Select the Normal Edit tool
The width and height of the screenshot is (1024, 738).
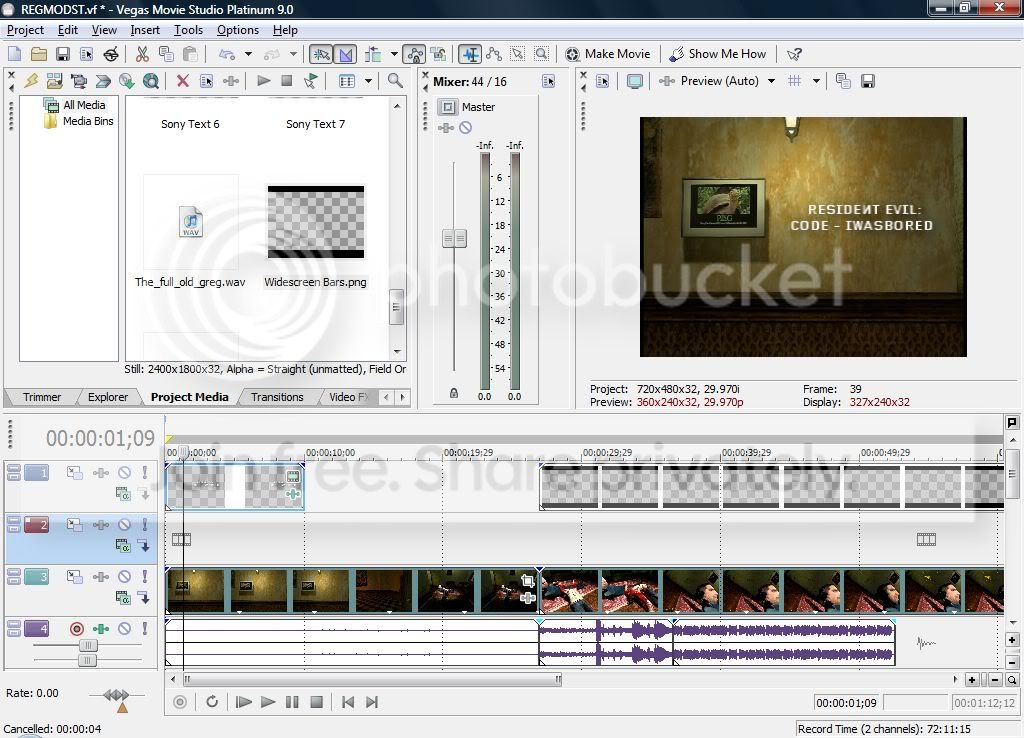pos(470,54)
